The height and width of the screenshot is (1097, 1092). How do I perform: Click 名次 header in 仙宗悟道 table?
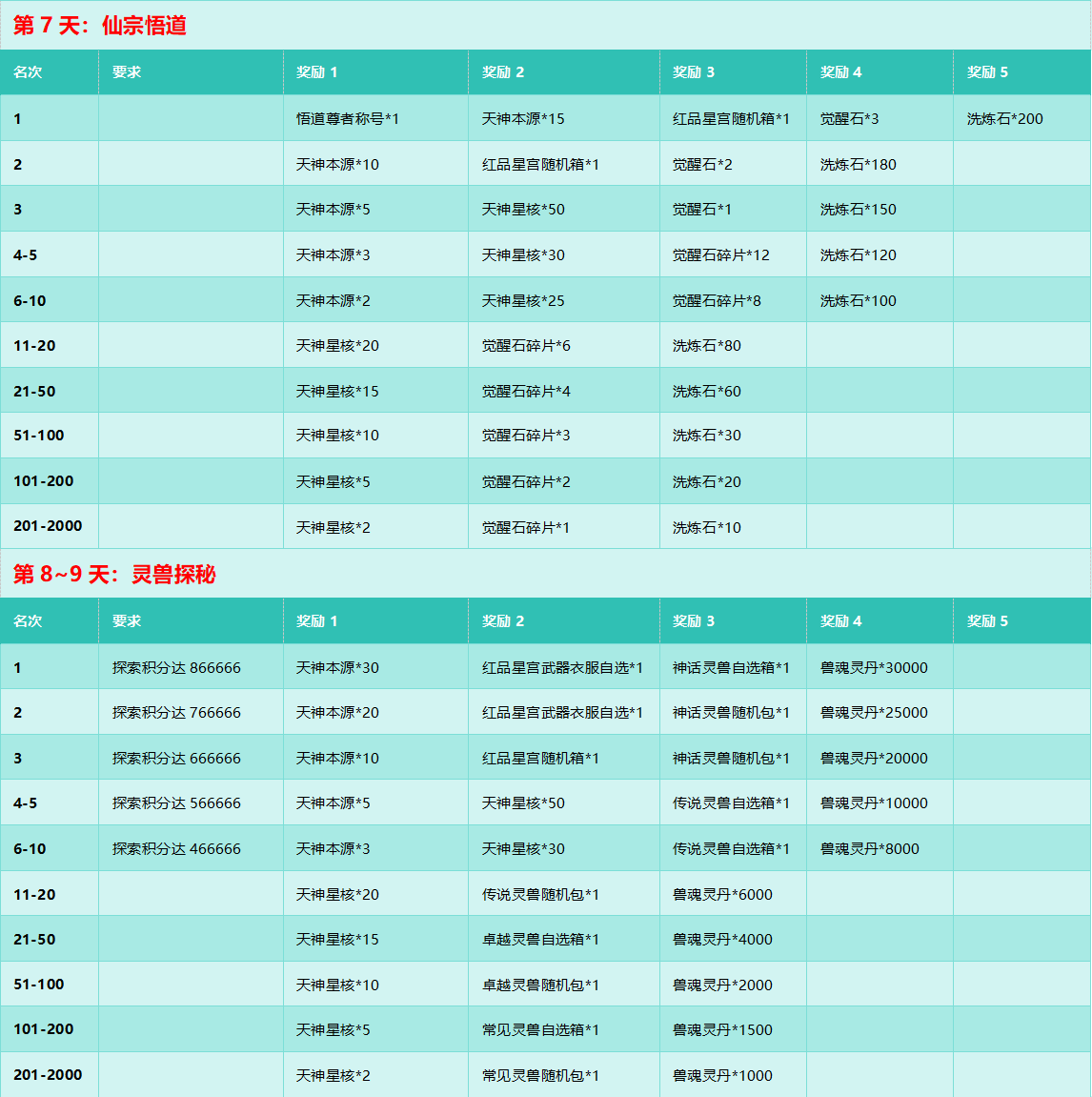49,72
